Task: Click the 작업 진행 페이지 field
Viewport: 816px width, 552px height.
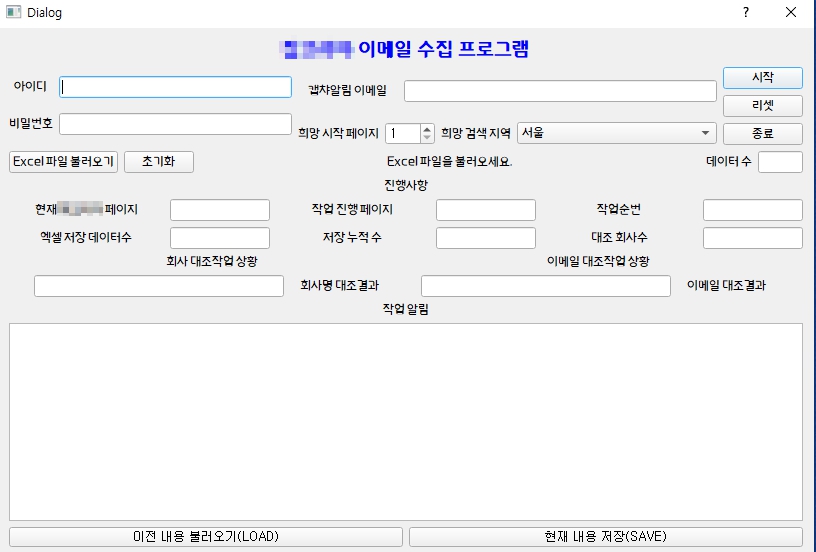Action: coord(486,210)
